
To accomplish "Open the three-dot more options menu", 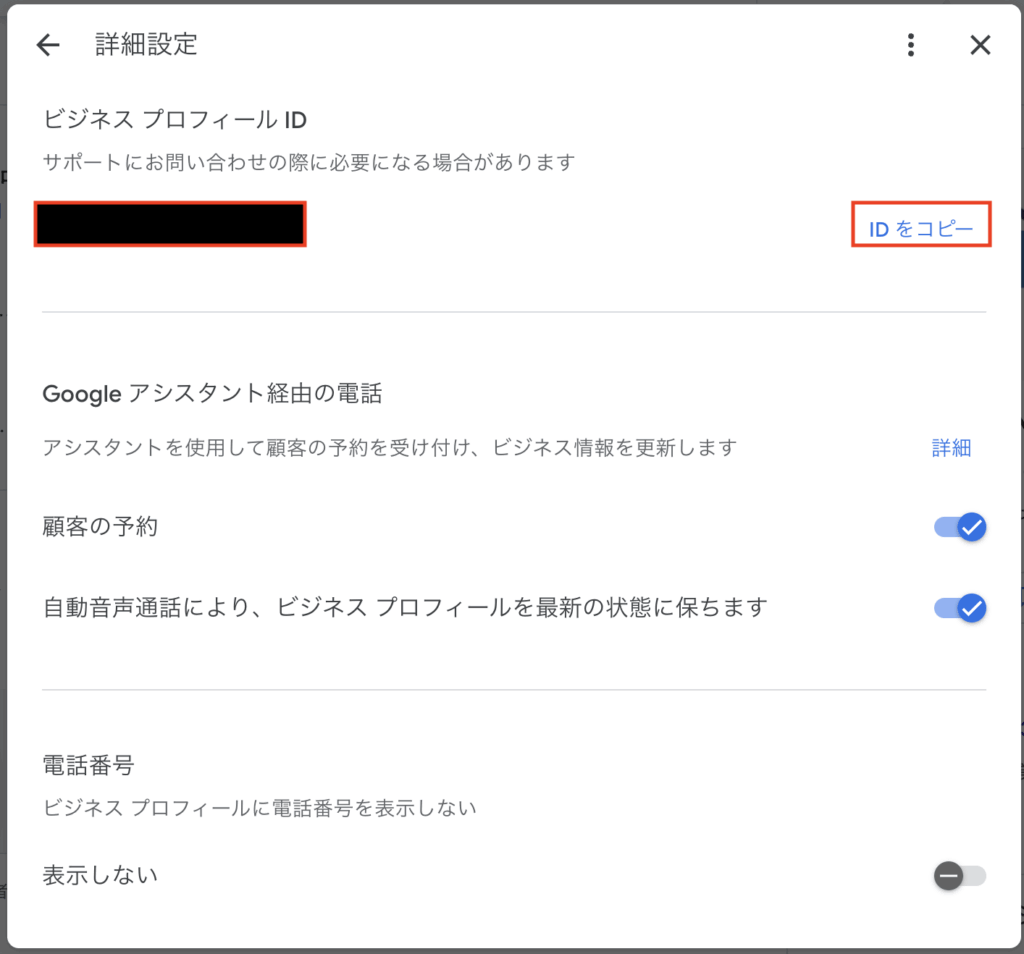I will [x=910, y=45].
